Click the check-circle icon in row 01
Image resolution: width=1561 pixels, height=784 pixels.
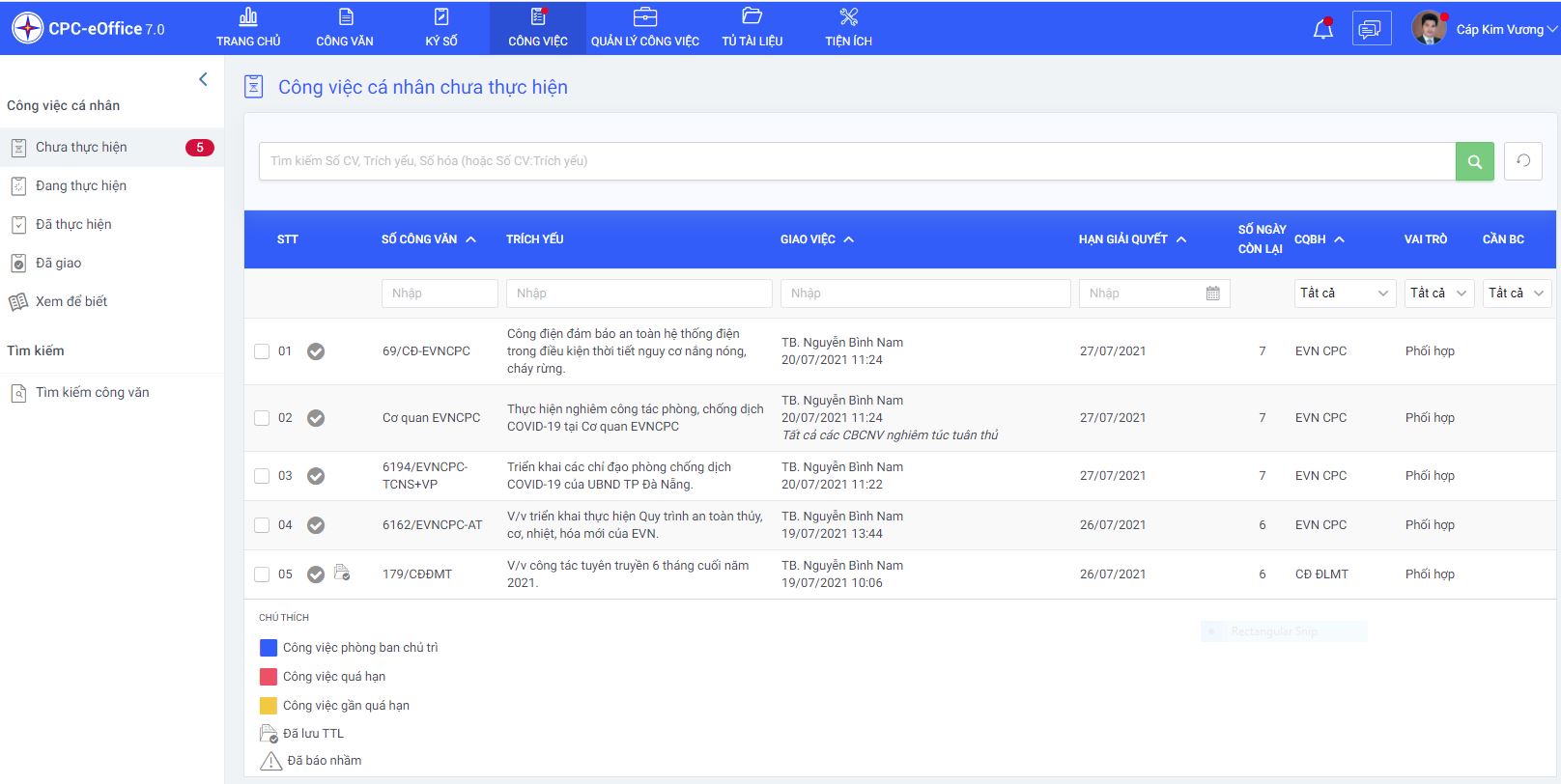[316, 351]
